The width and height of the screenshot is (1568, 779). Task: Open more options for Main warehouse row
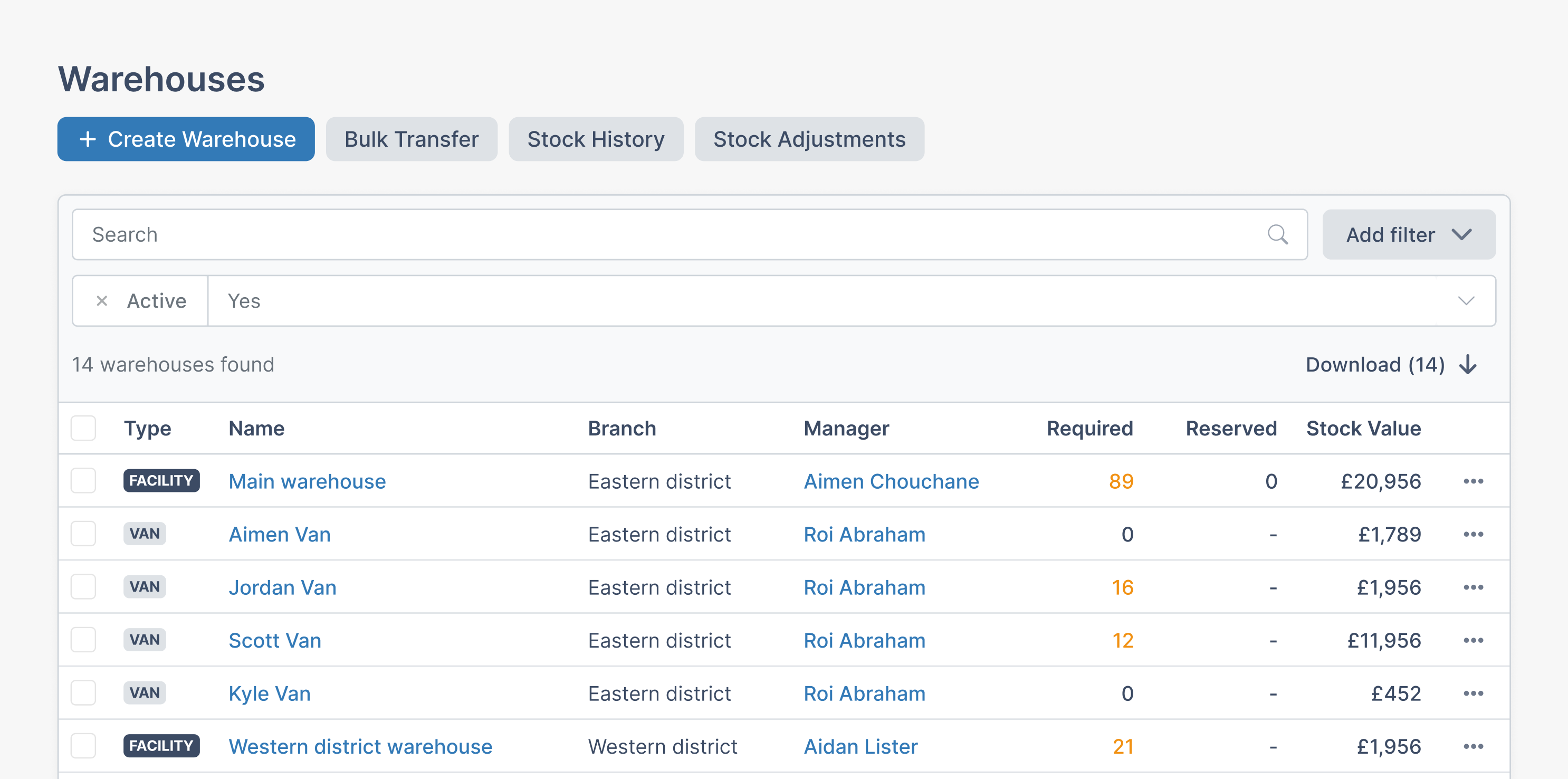(1473, 481)
